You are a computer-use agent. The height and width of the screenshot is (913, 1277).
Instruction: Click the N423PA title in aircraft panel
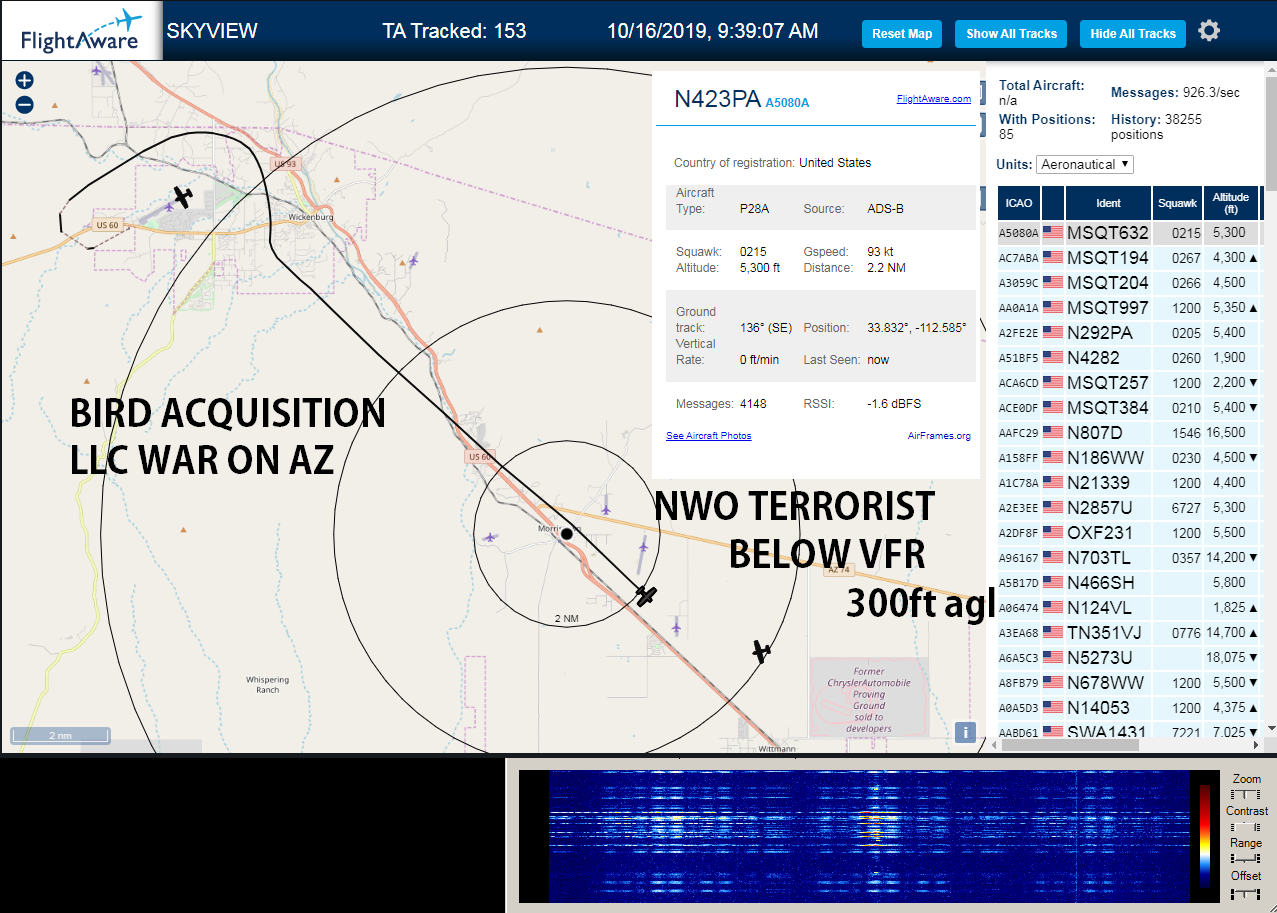717,99
